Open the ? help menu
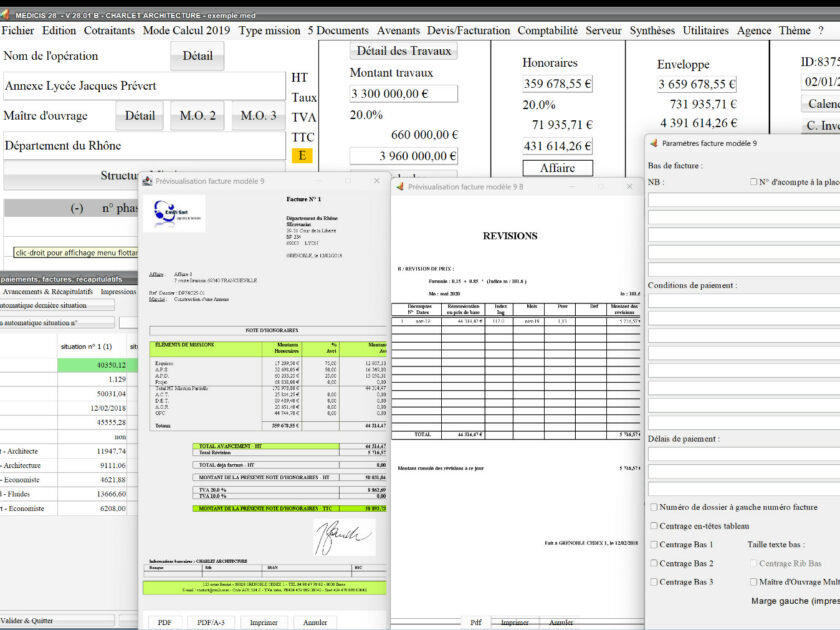Viewport: 840px width, 630px height. [x=821, y=31]
